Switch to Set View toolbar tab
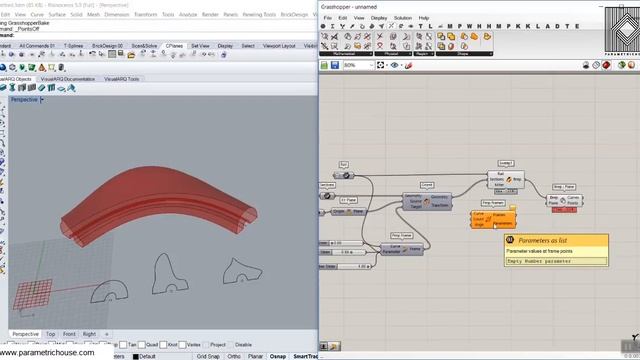This screenshot has width=640, height=360. tap(200, 46)
